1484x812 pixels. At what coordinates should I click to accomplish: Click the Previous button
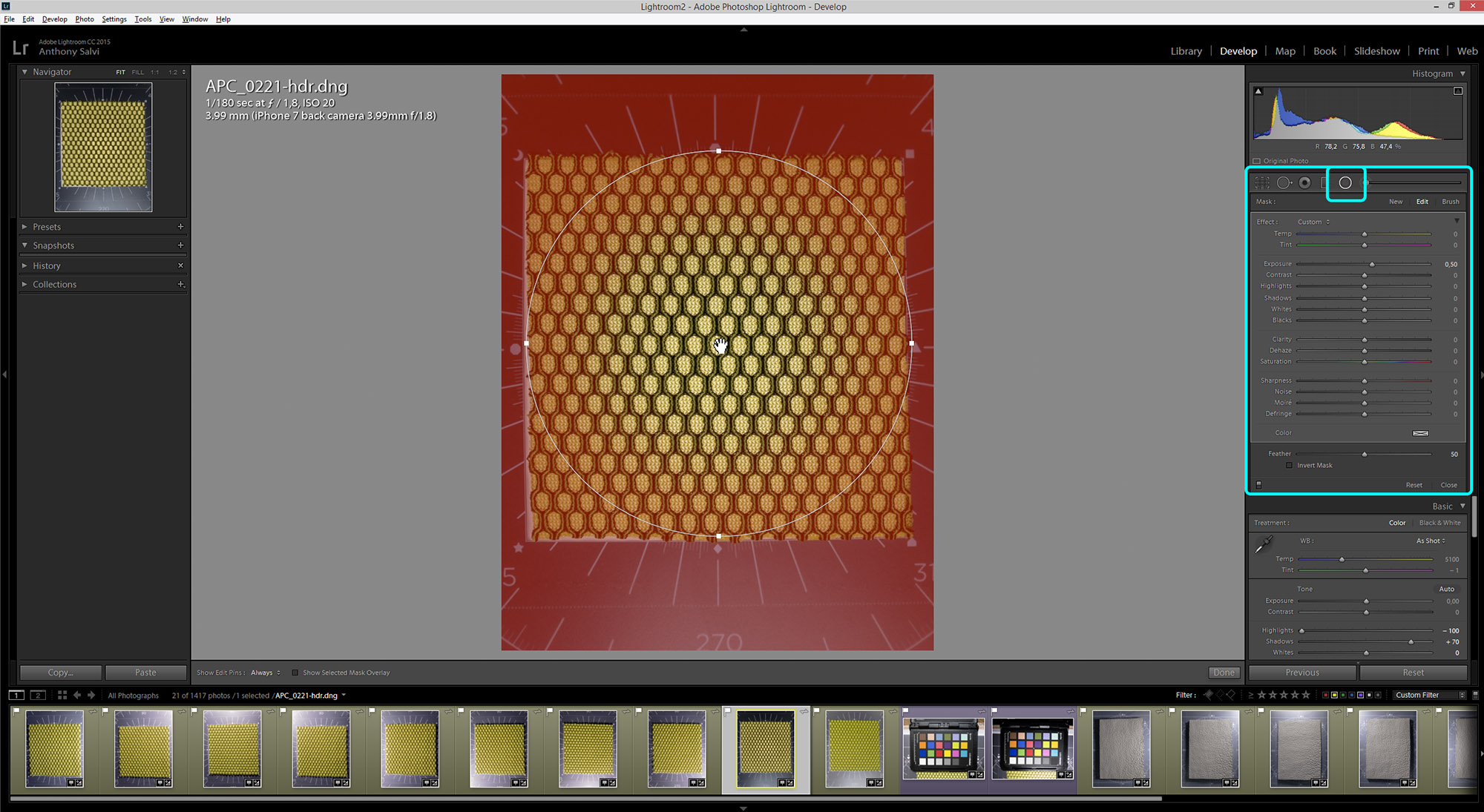(1302, 673)
